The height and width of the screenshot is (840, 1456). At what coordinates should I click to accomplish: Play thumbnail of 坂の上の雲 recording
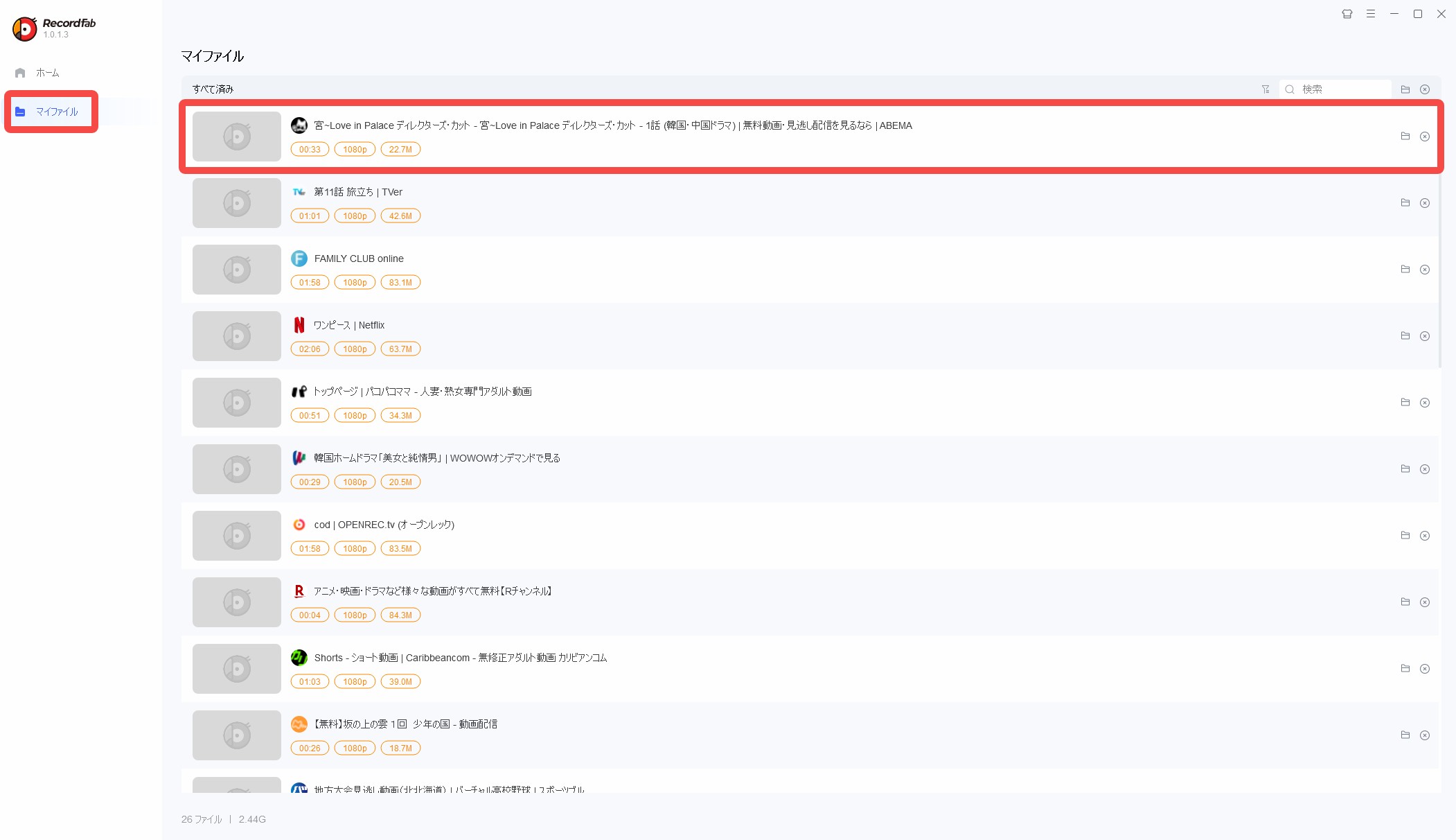coord(237,735)
